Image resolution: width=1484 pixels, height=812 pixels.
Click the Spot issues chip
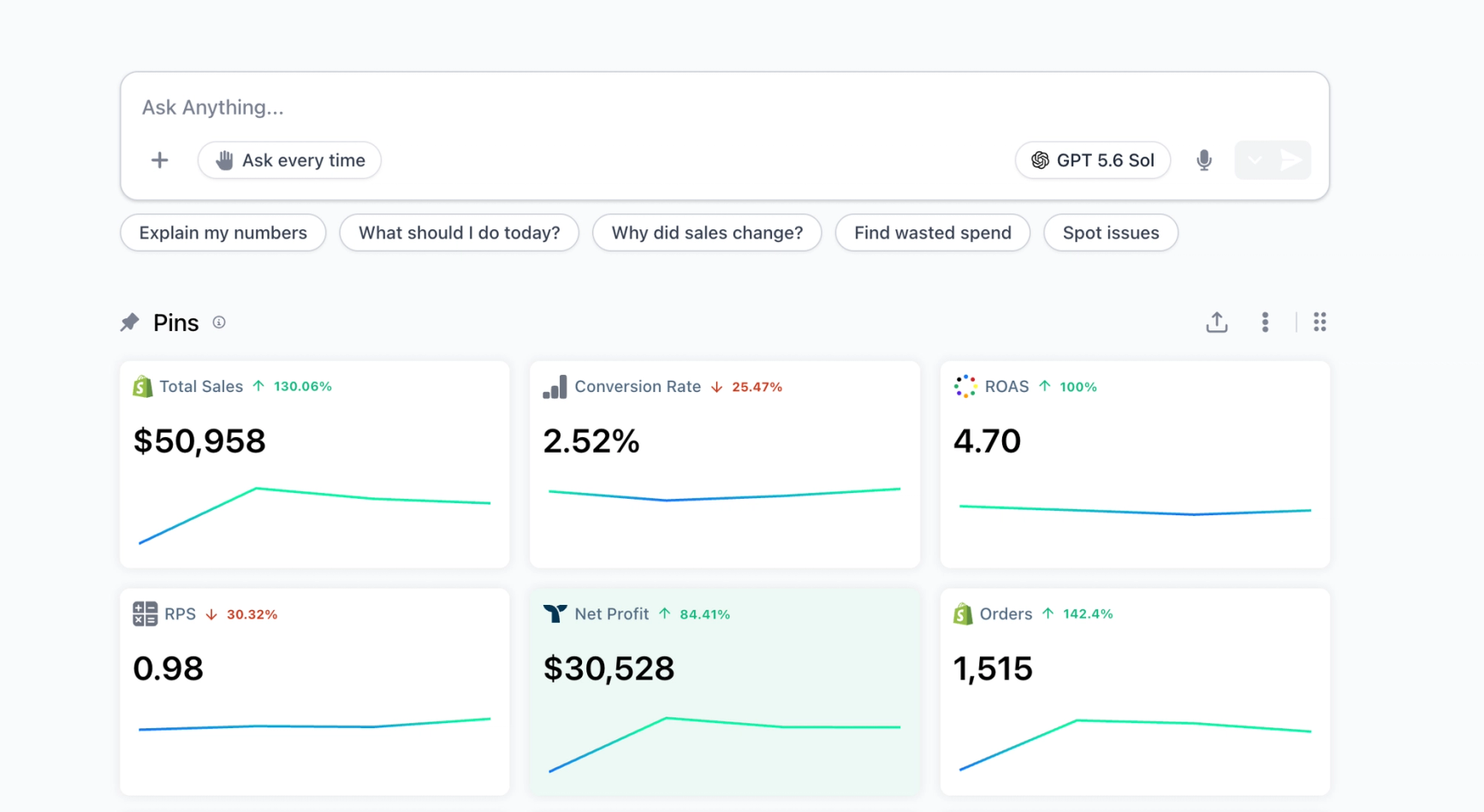click(1111, 233)
